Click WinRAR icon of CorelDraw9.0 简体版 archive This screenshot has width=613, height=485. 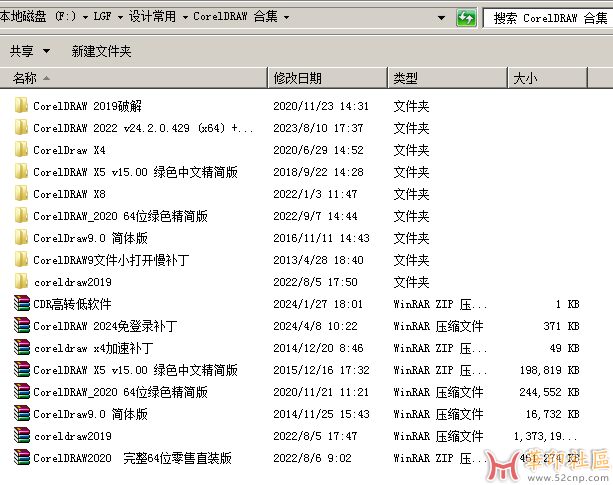tap(22, 413)
